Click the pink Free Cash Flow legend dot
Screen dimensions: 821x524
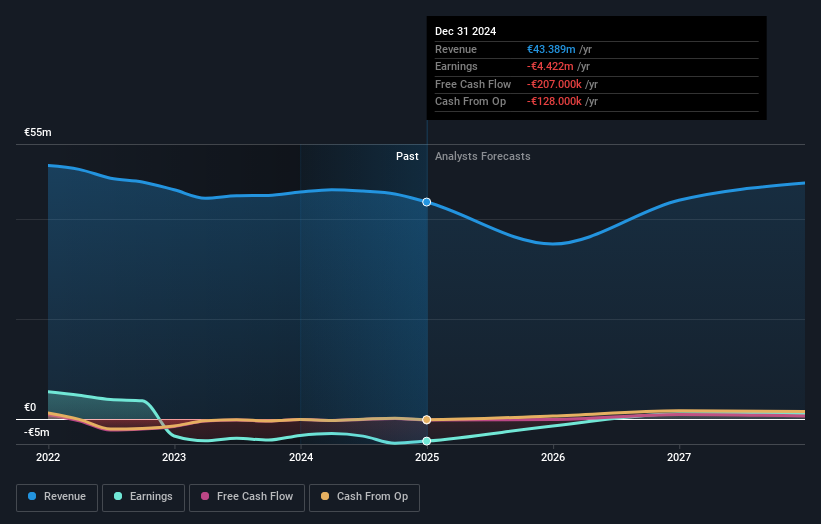205,496
